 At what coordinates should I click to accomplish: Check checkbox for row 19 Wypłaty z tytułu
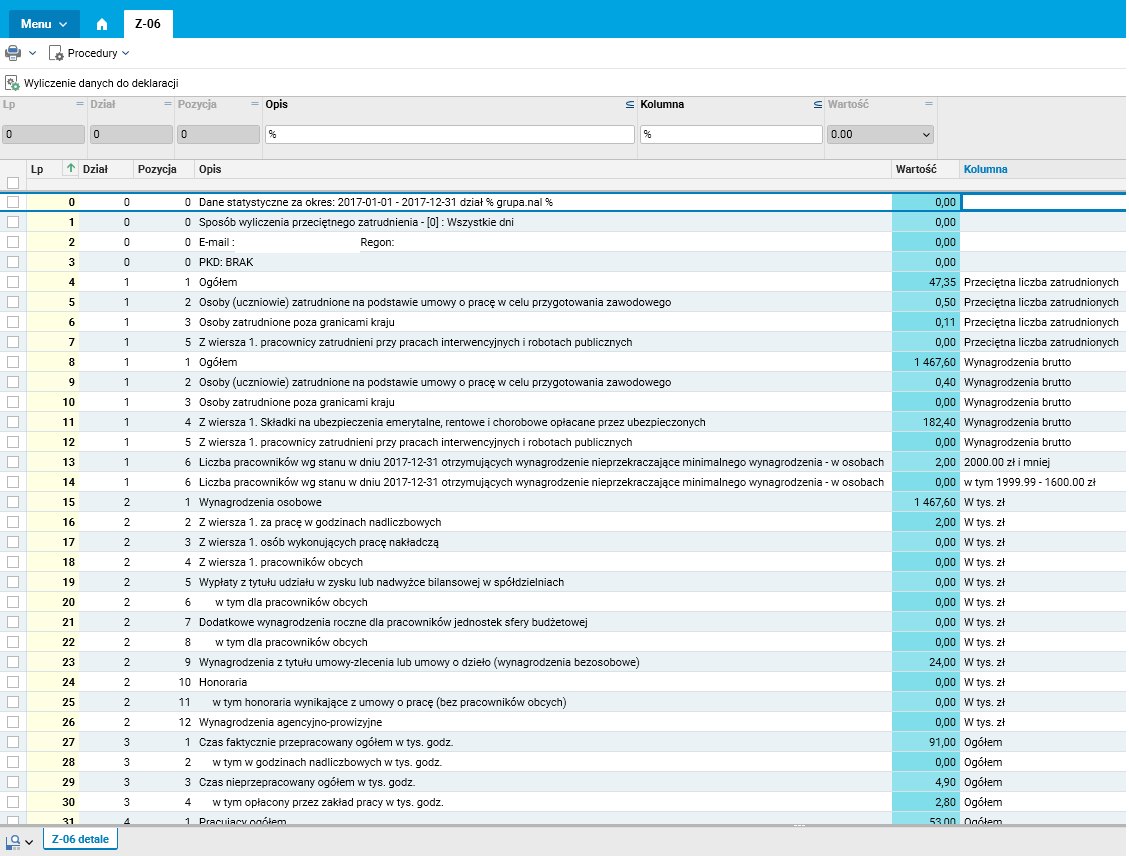(13, 582)
